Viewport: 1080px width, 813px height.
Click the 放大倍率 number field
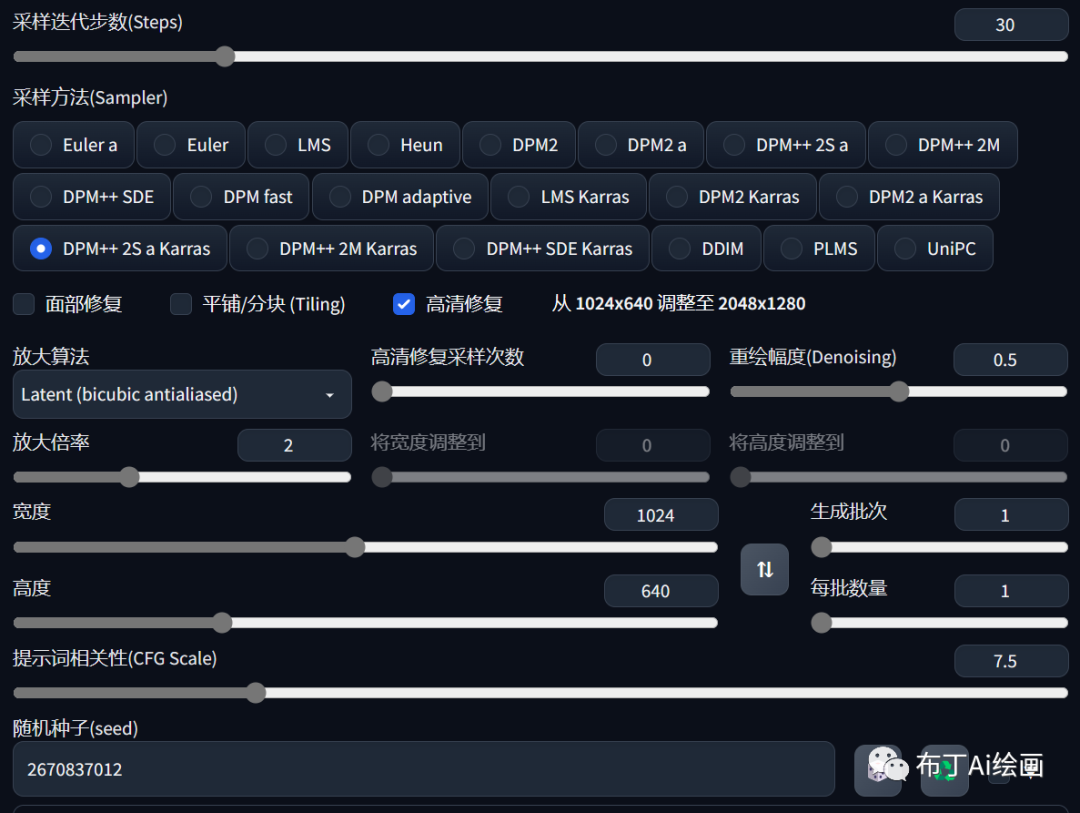pos(293,445)
